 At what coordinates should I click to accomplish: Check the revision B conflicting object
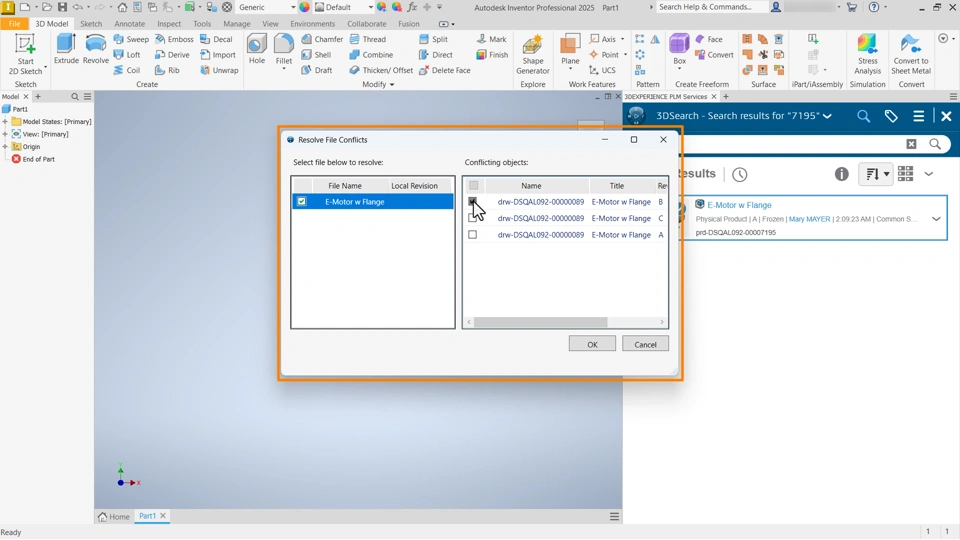(x=473, y=201)
